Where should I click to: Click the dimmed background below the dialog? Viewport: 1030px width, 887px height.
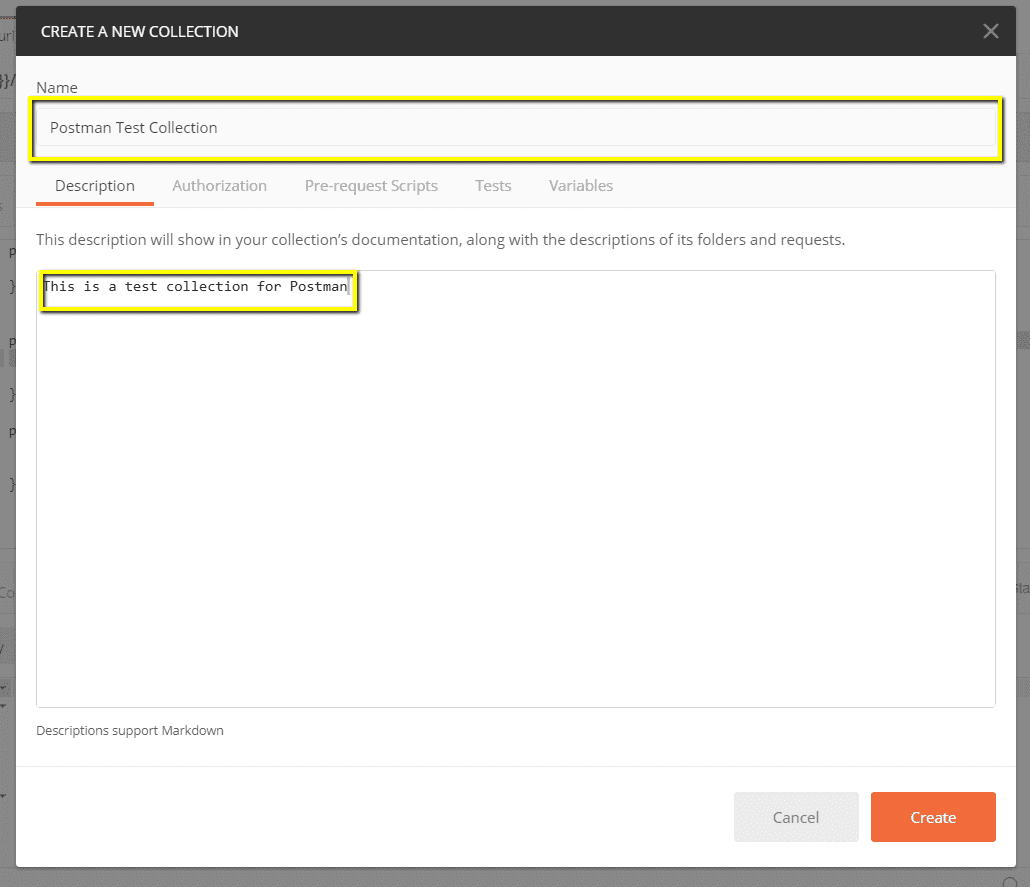pyautogui.click(x=515, y=878)
